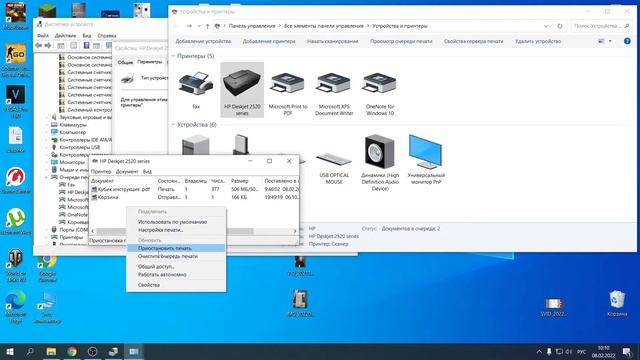Click the help icon in Devices and Printers
This screenshot has height=360, width=640.
627,41
